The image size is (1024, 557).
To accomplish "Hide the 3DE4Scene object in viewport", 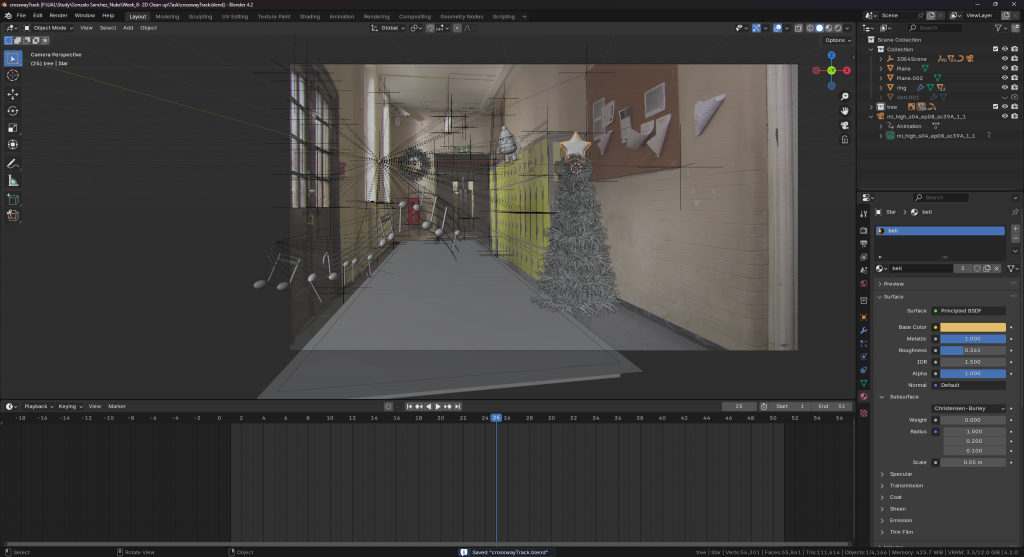I will pos(1004,59).
